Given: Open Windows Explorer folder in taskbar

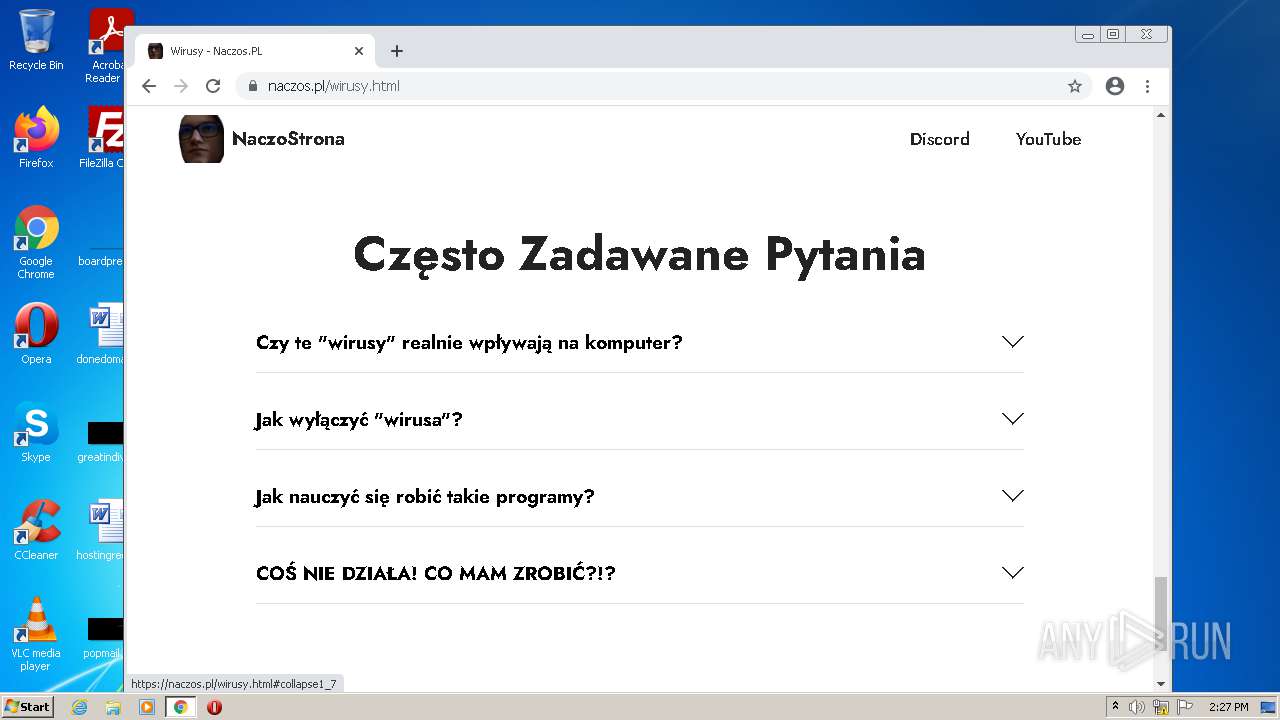Looking at the screenshot, I should 113,707.
